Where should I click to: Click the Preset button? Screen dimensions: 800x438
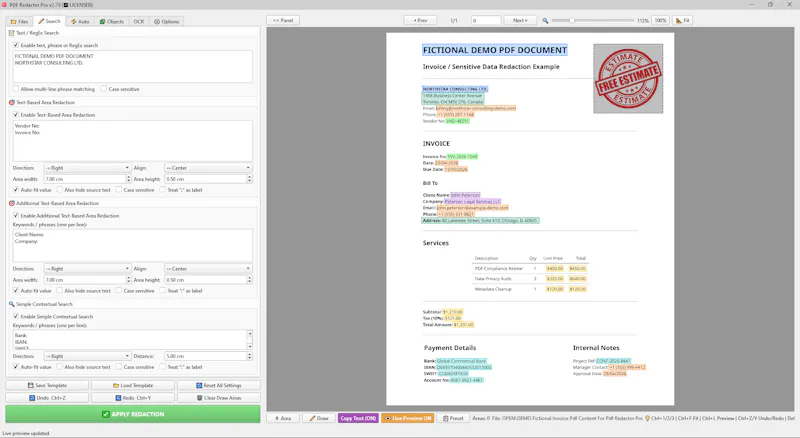[453, 418]
